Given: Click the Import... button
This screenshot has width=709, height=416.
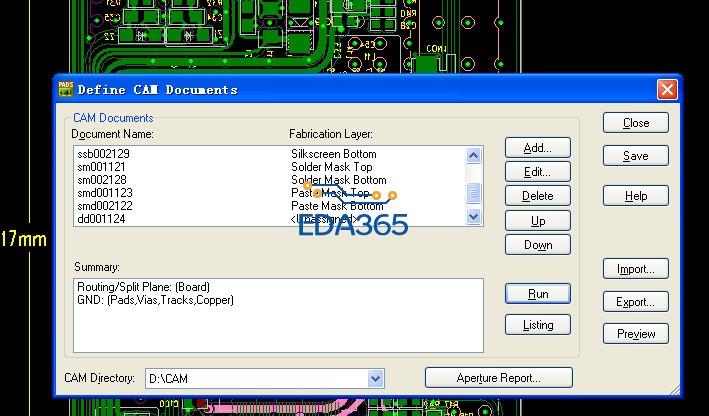Looking at the screenshot, I should tap(636, 269).
